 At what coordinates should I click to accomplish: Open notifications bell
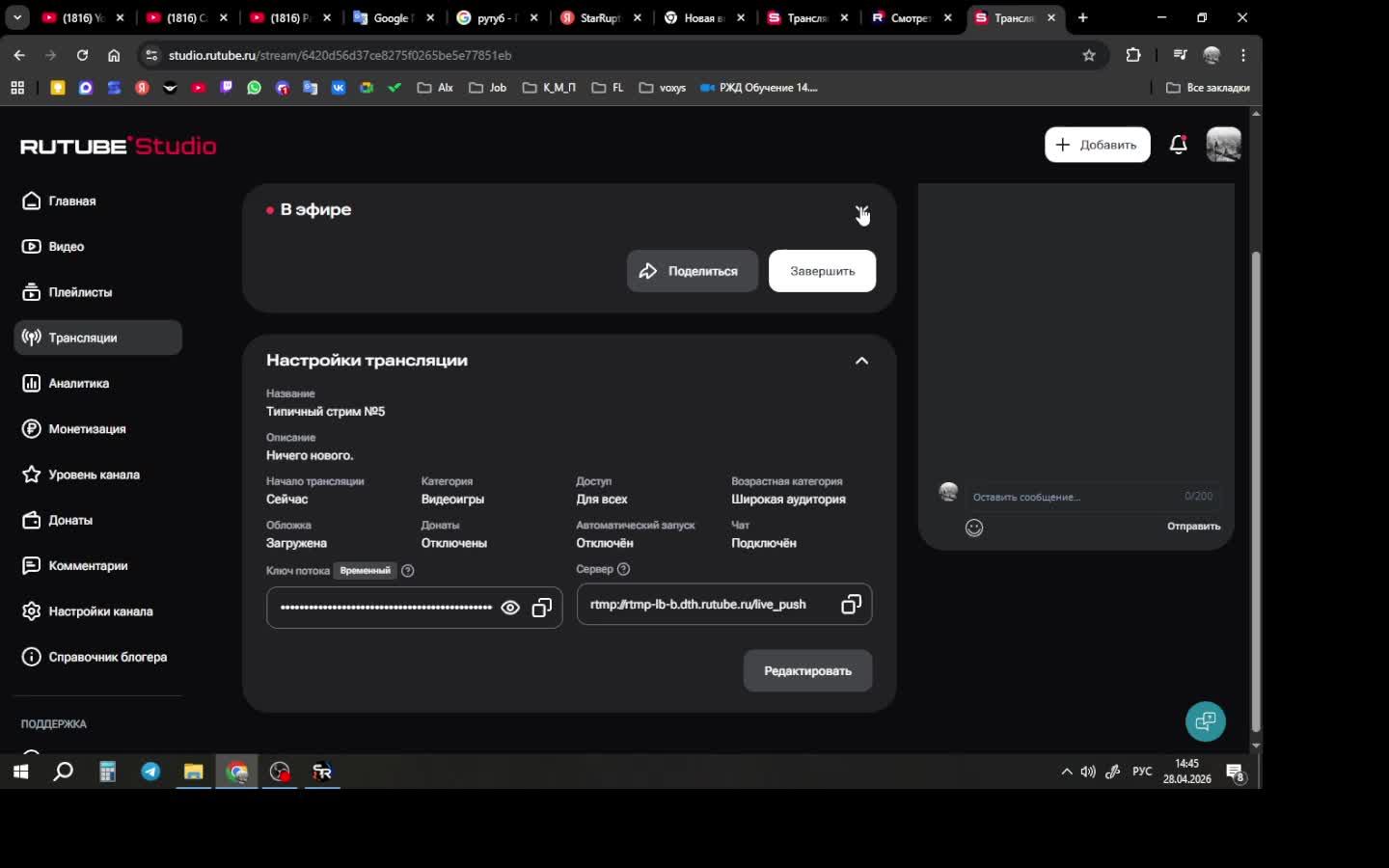(x=1178, y=145)
